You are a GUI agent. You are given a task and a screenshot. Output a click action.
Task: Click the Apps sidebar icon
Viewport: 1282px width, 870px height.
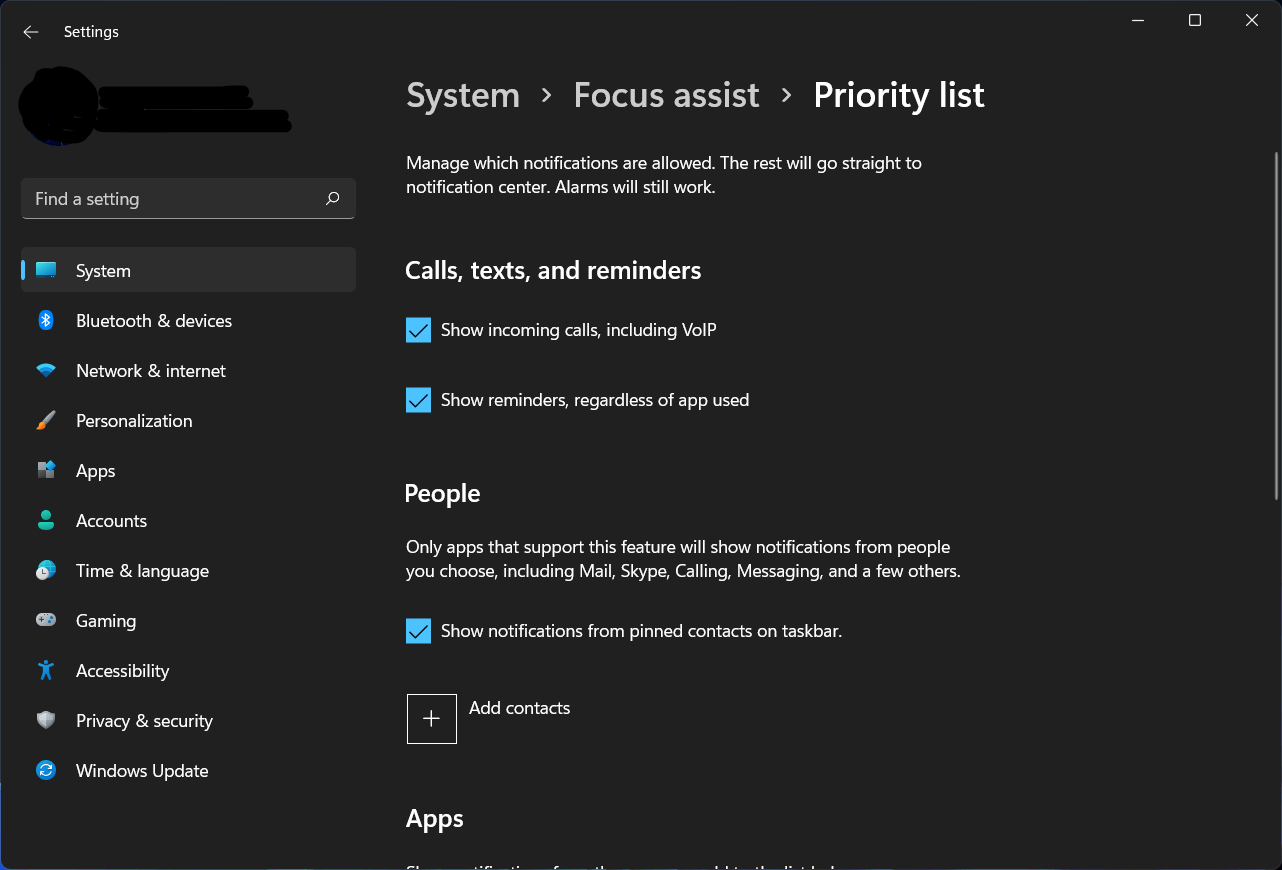46,470
